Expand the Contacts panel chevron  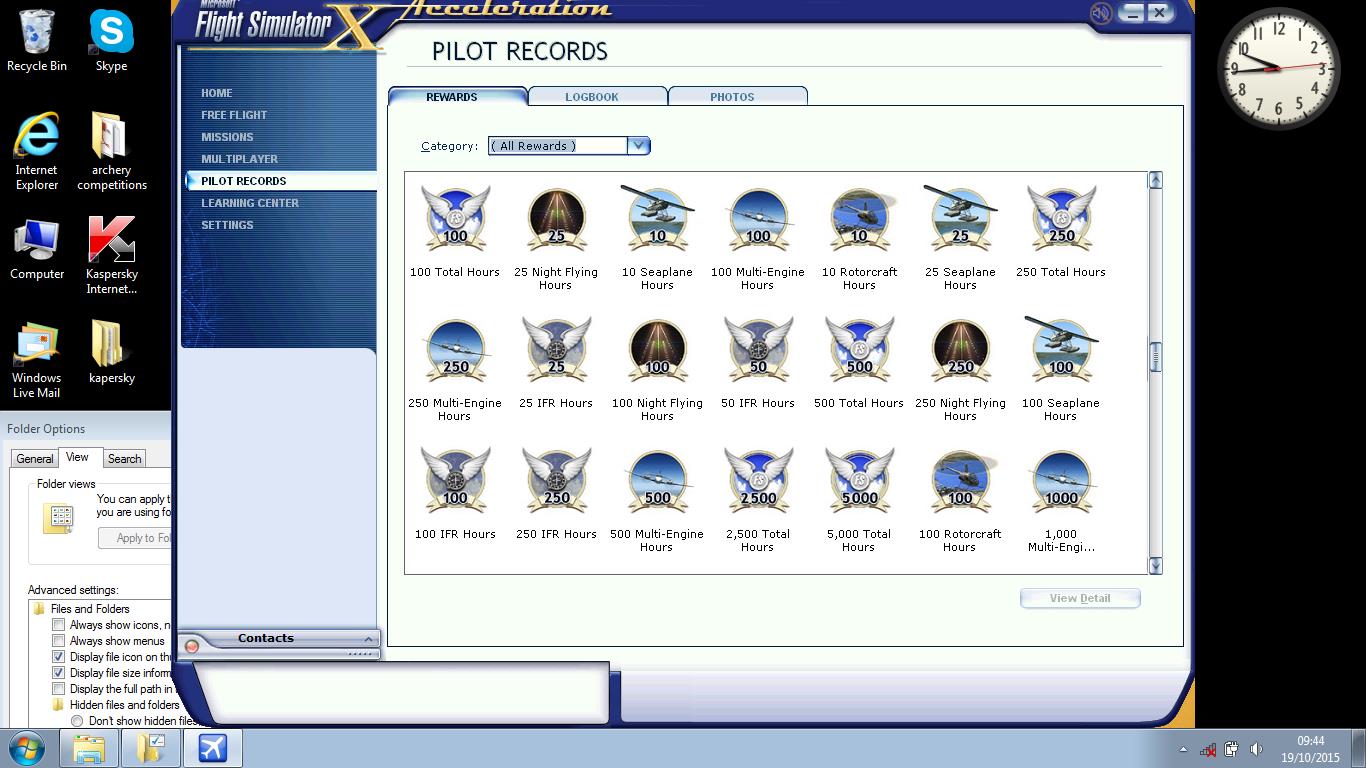point(367,639)
